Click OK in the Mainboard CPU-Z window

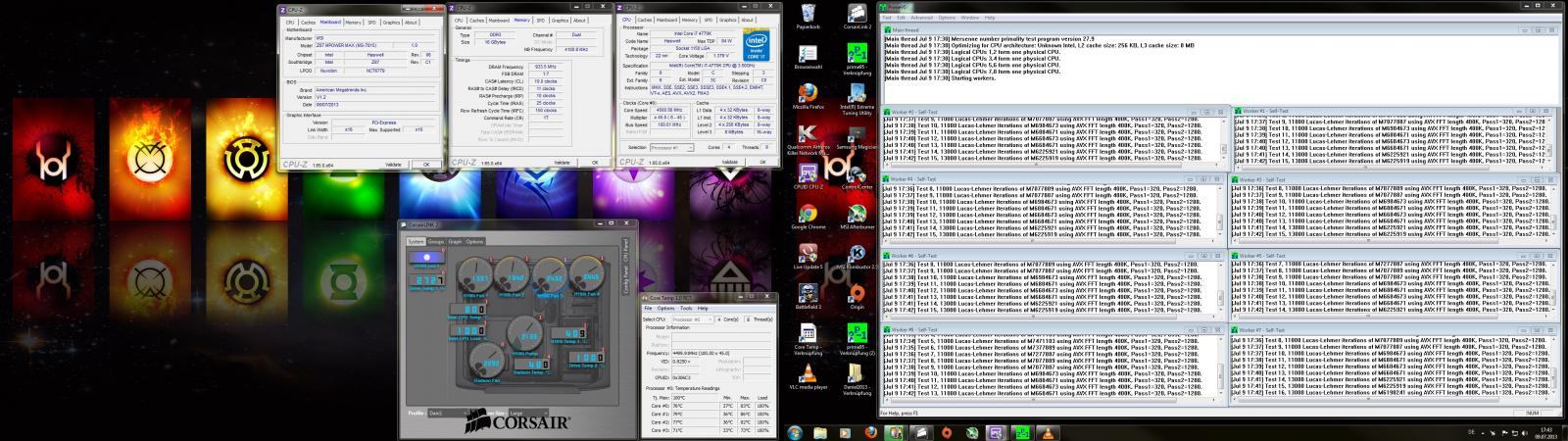[x=425, y=164]
